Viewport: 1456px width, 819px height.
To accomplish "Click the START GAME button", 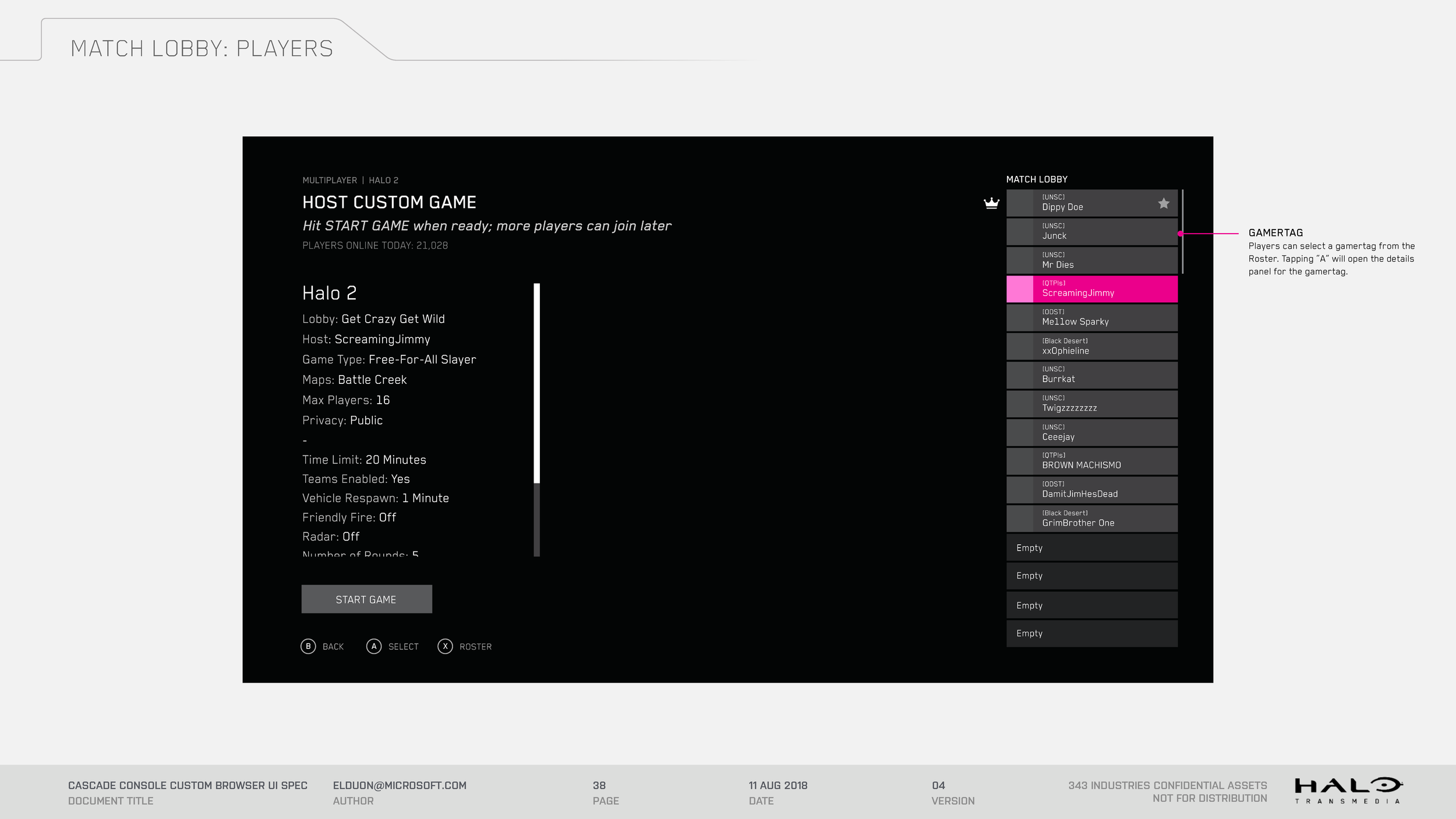I will [x=366, y=599].
